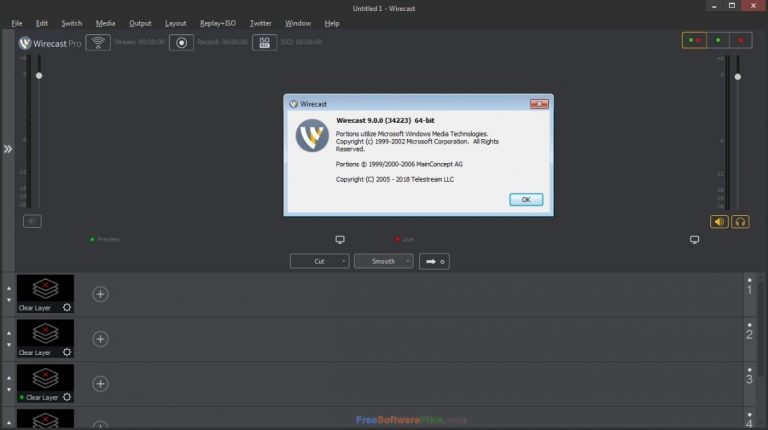Click the ISO recording icon

tap(264, 43)
